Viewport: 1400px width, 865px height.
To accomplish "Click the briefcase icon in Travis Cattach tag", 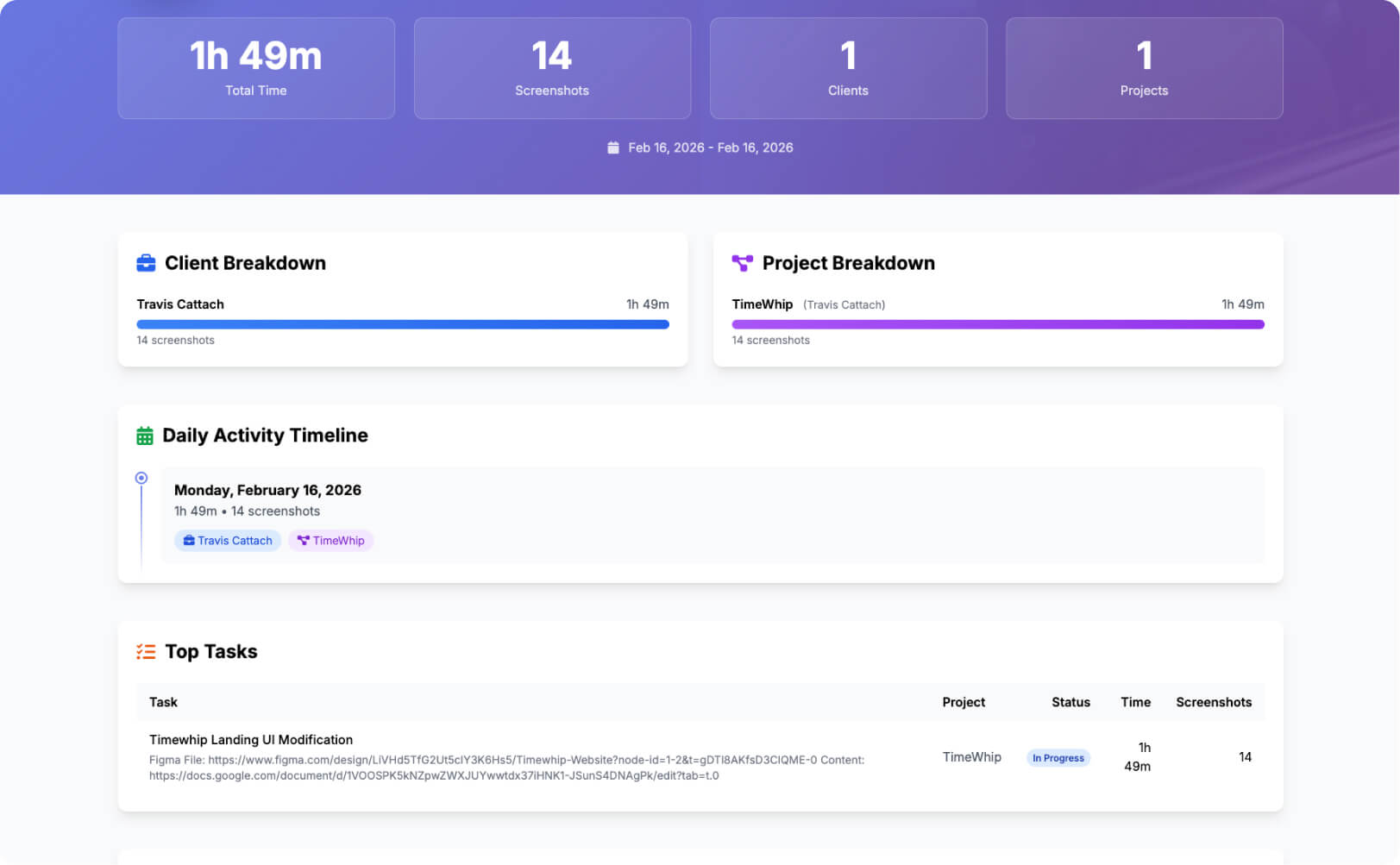I will click(x=189, y=541).
